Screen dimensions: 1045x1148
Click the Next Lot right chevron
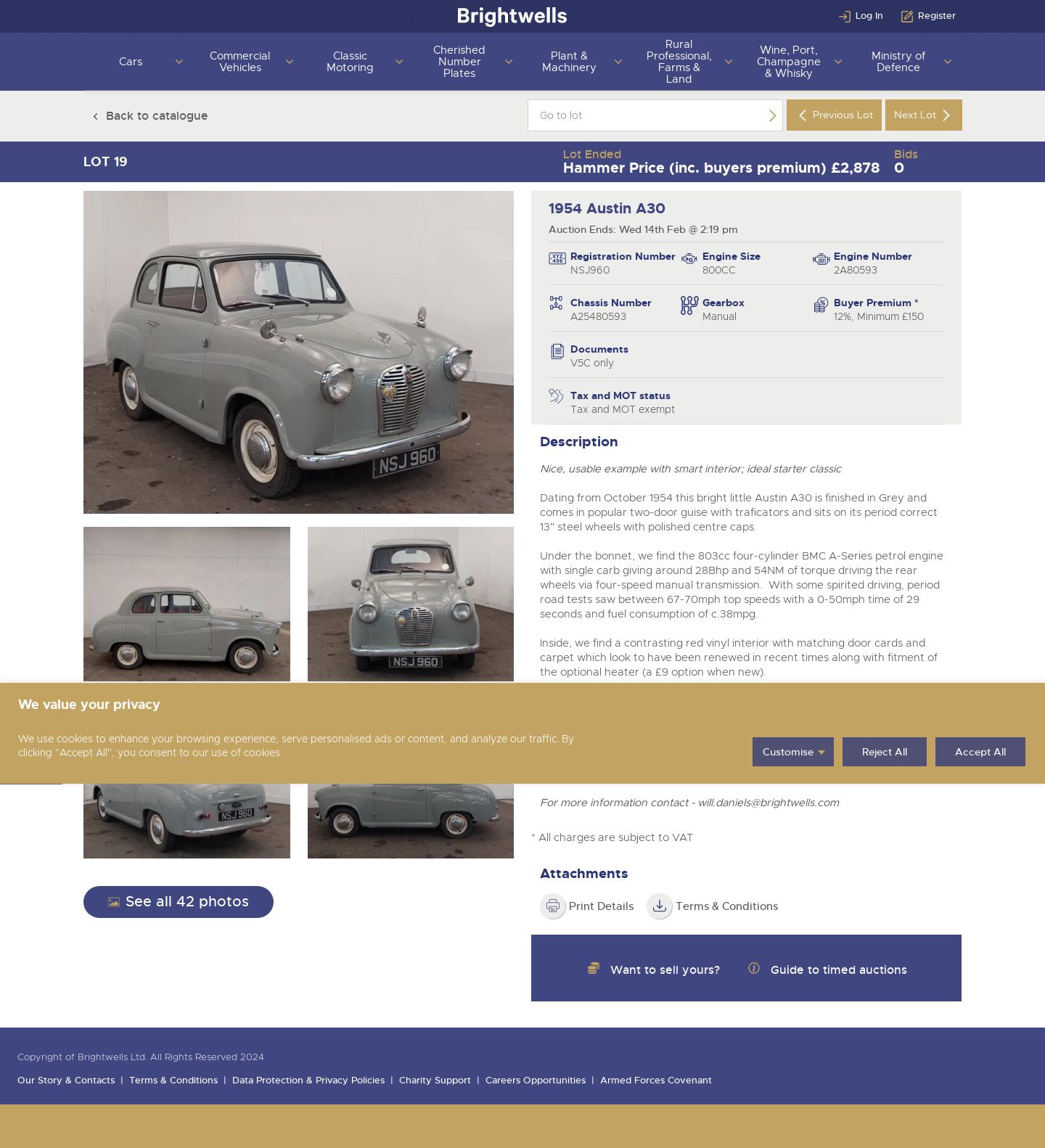point(946,115)
